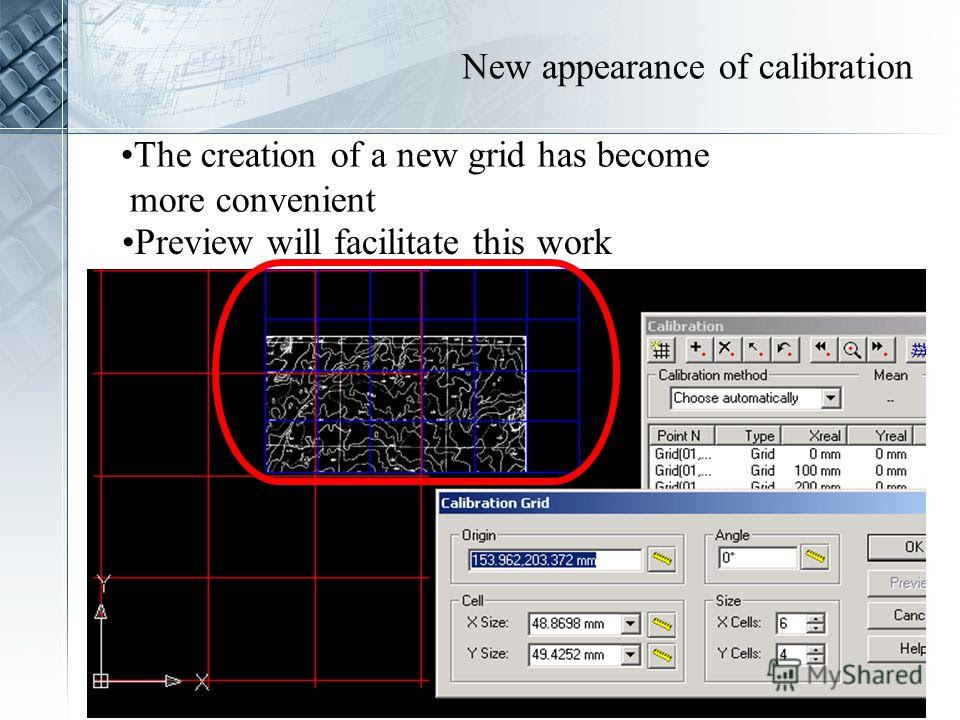Click the Angle input field
Screen dimensions: 960x720
click(758, 558)
